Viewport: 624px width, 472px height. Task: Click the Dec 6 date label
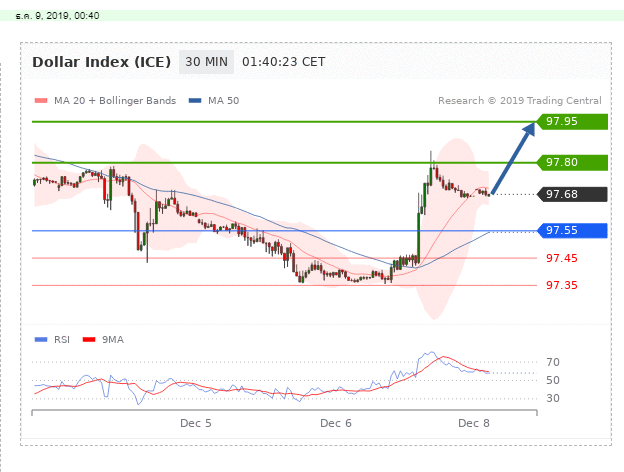click(x=336, y=423)
